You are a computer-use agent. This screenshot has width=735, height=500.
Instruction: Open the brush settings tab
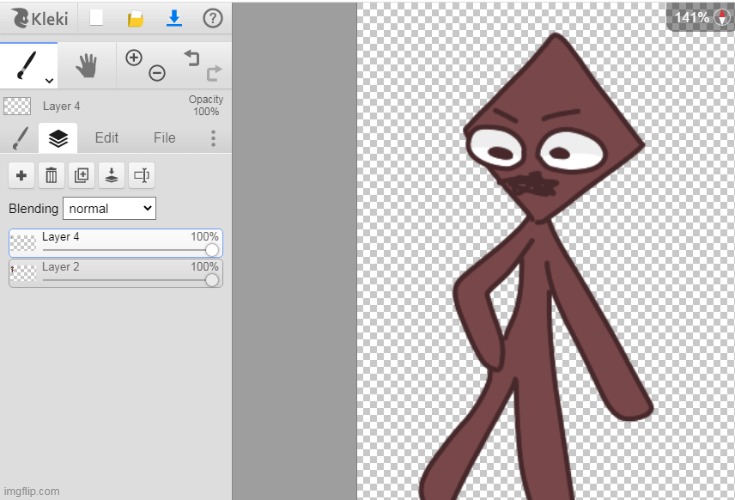(20, 138)
